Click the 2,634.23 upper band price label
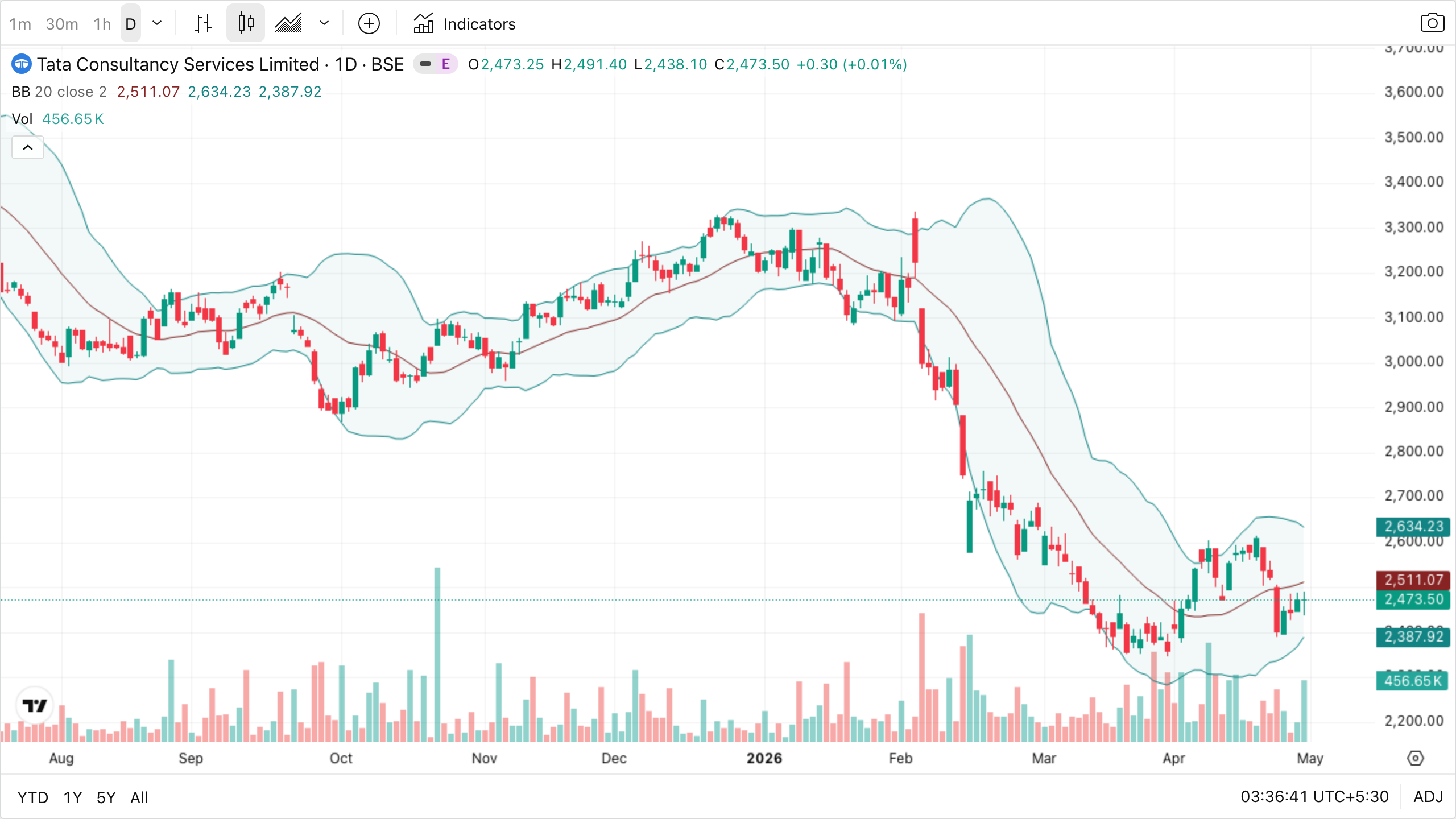Image resolution: width=1456 pixels, height=819 pixels. pyautogui.click(x=1413, y=527)
